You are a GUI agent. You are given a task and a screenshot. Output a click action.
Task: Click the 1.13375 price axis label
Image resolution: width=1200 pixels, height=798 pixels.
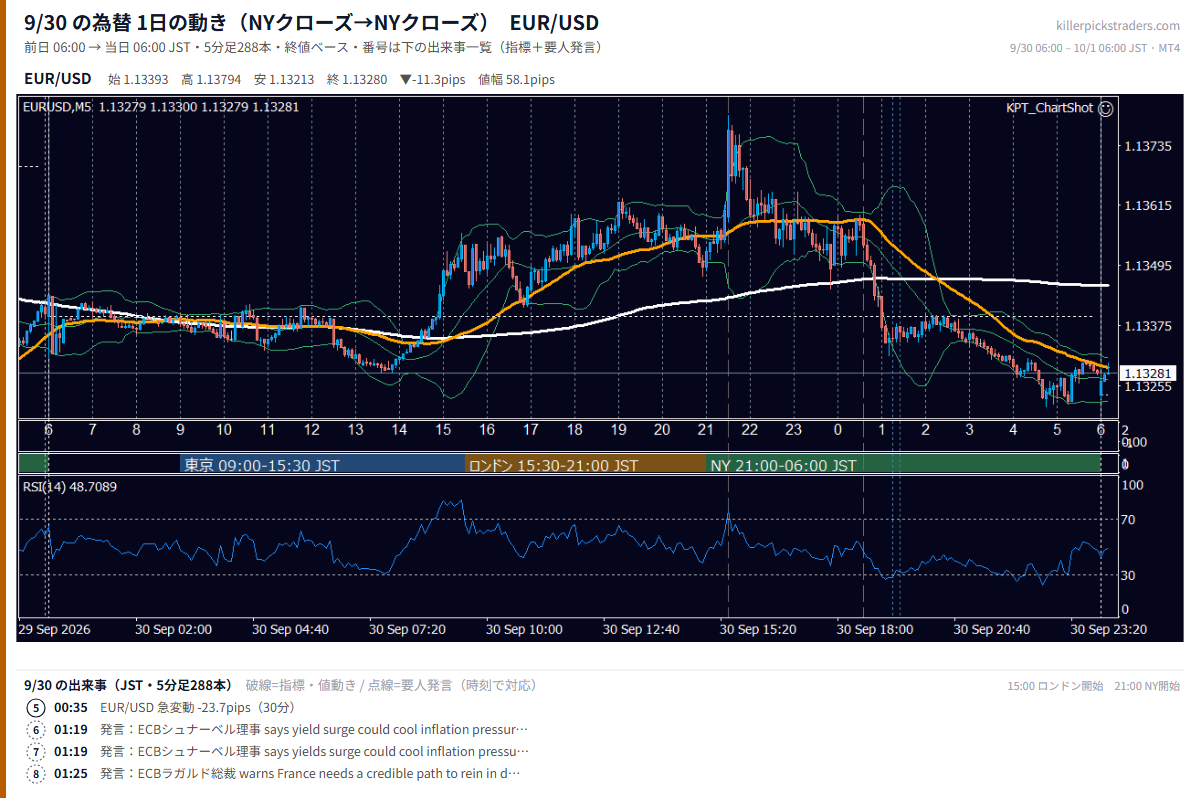pyautogui.click(x=1148, y=326)
